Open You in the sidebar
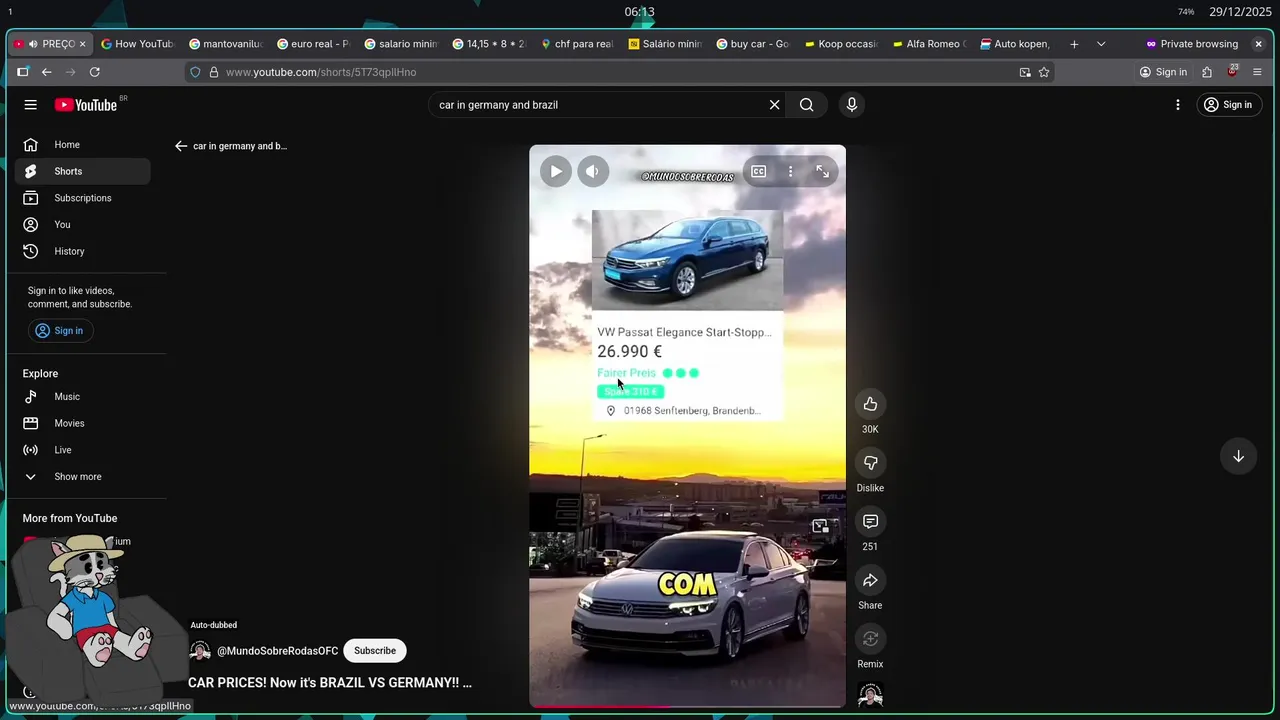The width and height of the screenshot is (1280, 720). tap(82, 225)
